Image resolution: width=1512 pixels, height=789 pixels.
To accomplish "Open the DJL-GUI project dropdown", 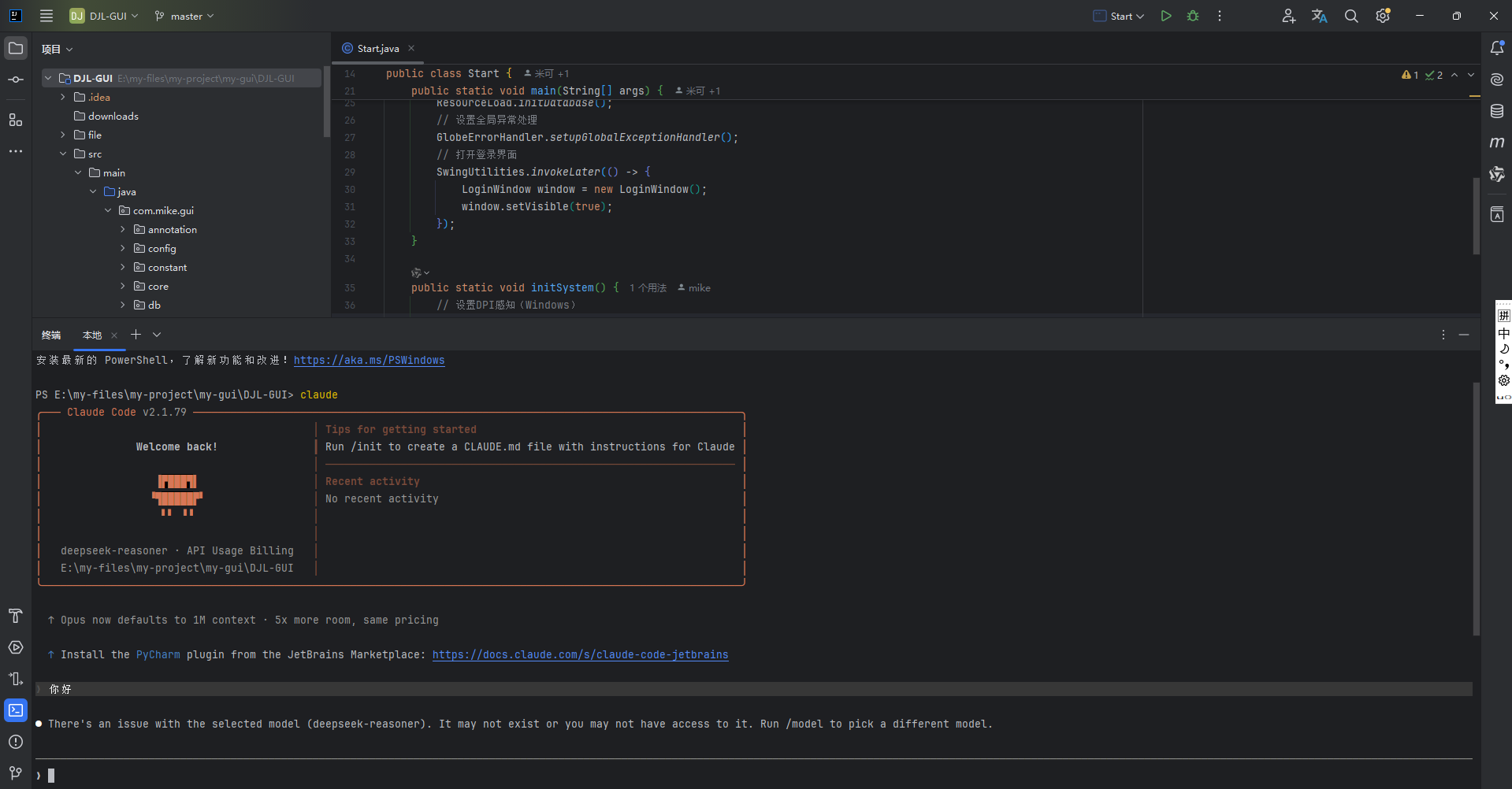I will point(104,16).
